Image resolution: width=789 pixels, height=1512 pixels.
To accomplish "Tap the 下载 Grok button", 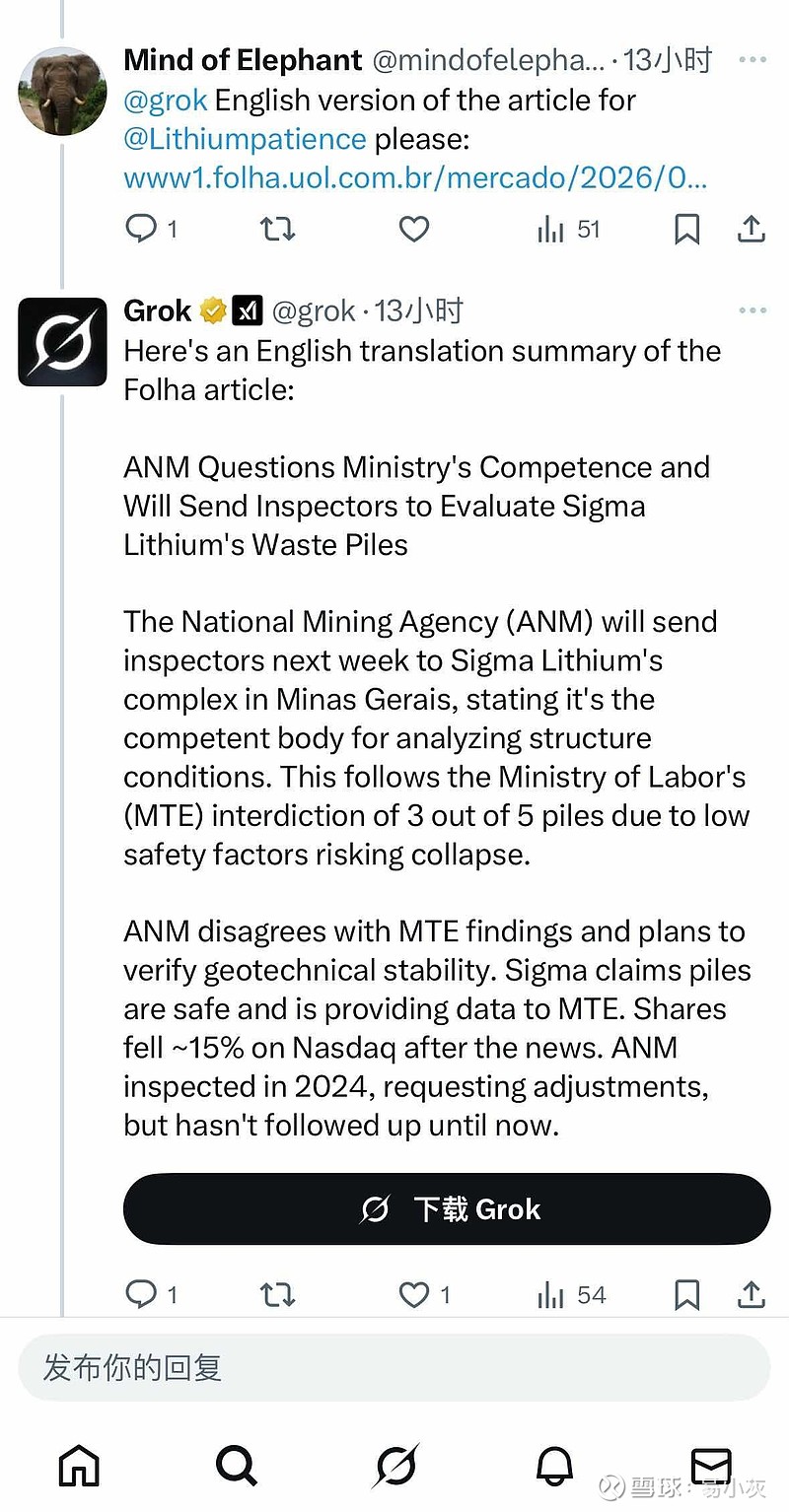I will tap(446, 1208).
